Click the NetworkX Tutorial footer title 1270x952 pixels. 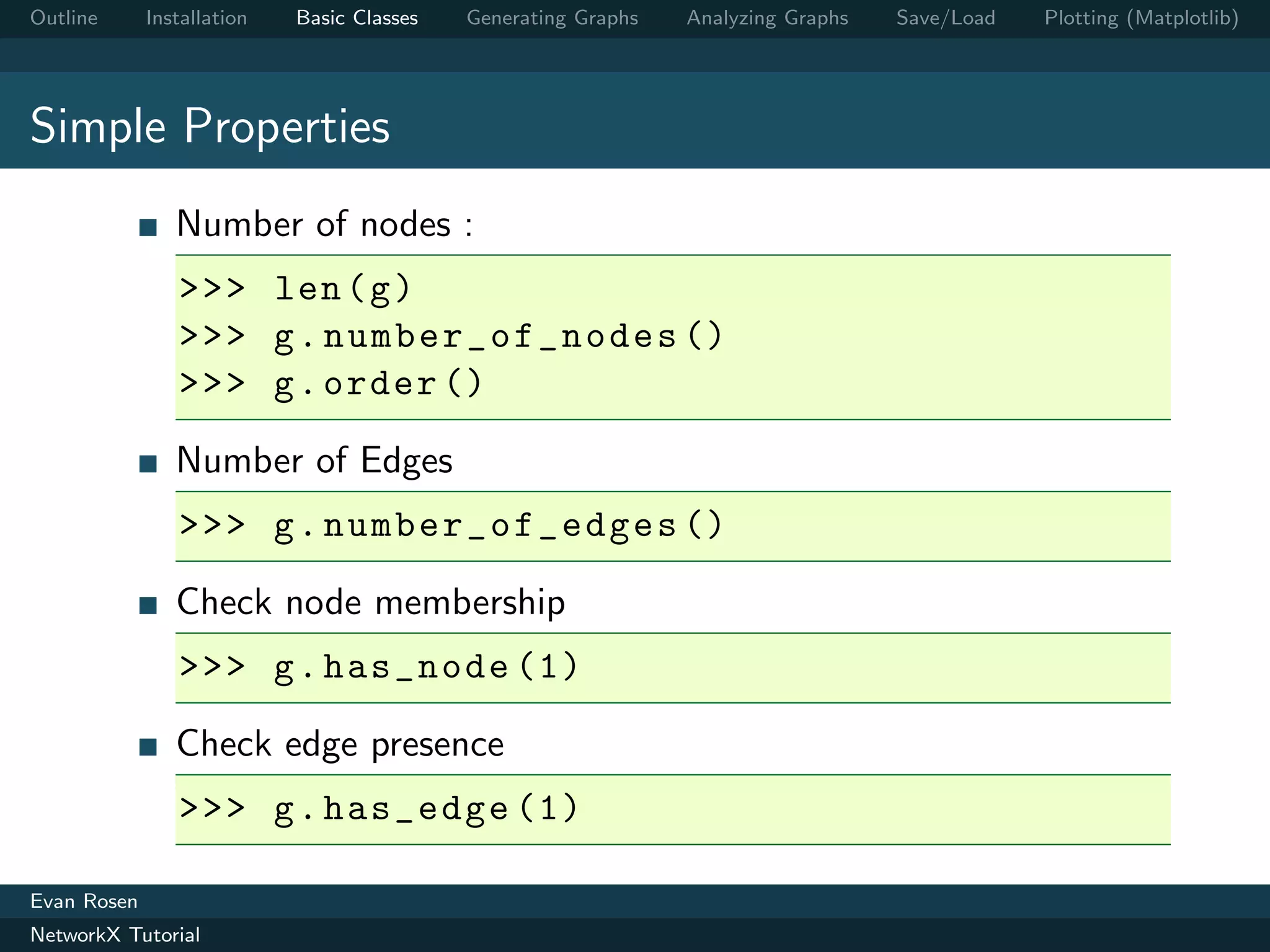115,935
